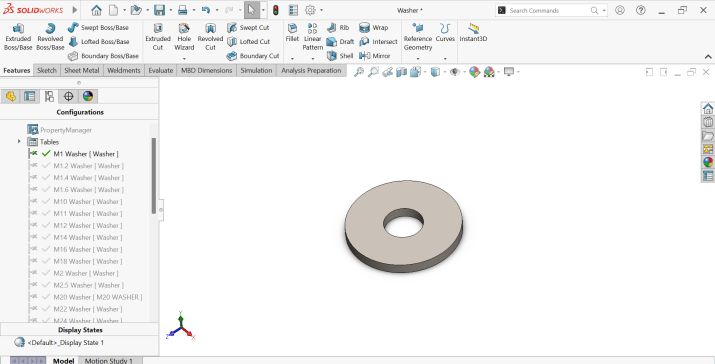Activate the Revolved Cut tool
Screen dimensions: 715x364
pyautogui.click(x=210, y=36)
